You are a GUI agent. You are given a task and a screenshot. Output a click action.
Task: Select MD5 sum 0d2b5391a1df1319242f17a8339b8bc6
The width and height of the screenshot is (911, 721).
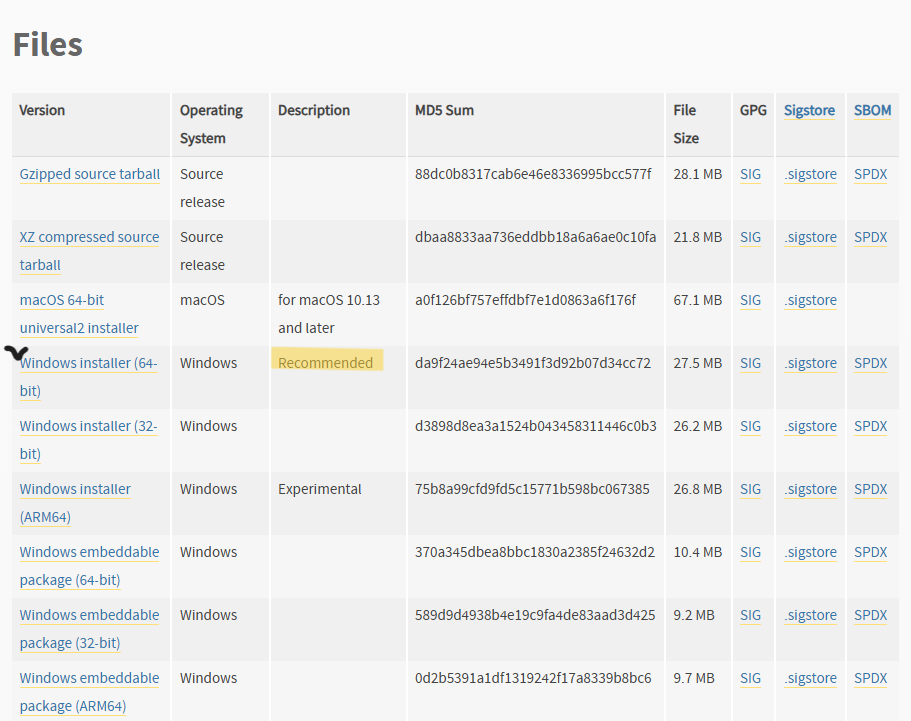click(533, 678)
